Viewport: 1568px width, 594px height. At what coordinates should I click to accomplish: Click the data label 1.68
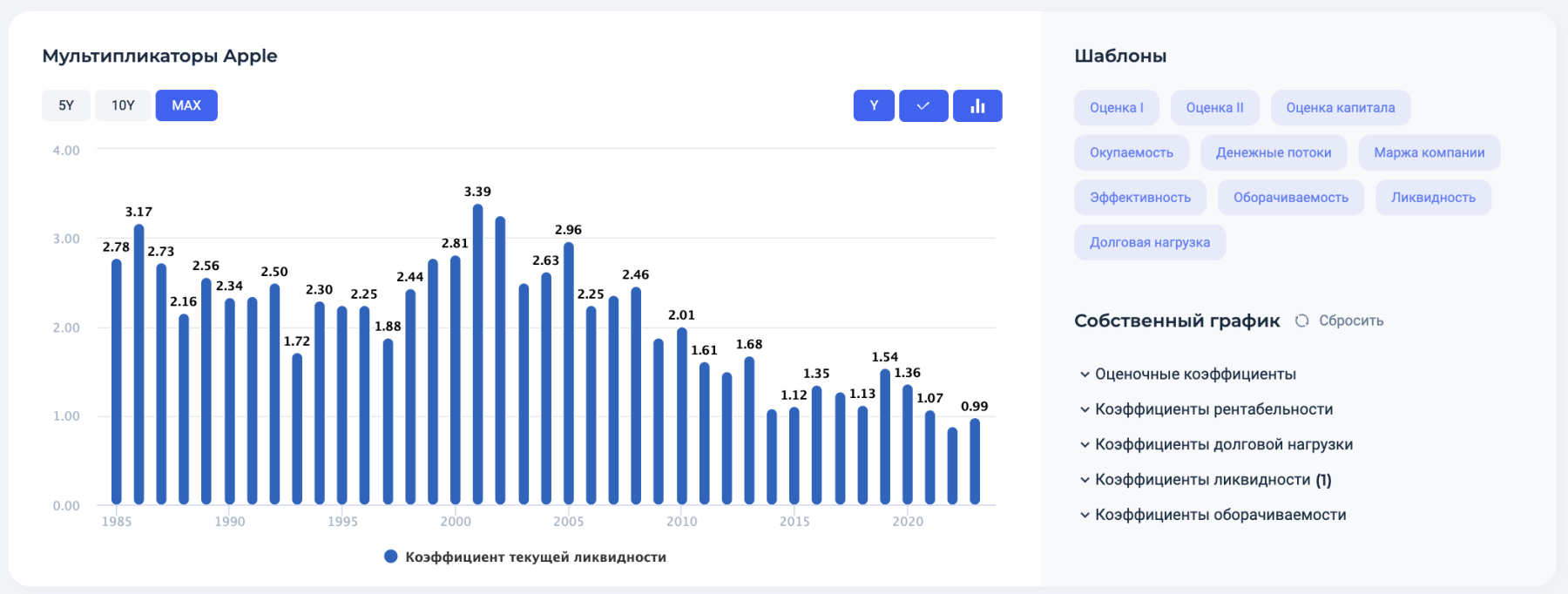tap(749, 344)
